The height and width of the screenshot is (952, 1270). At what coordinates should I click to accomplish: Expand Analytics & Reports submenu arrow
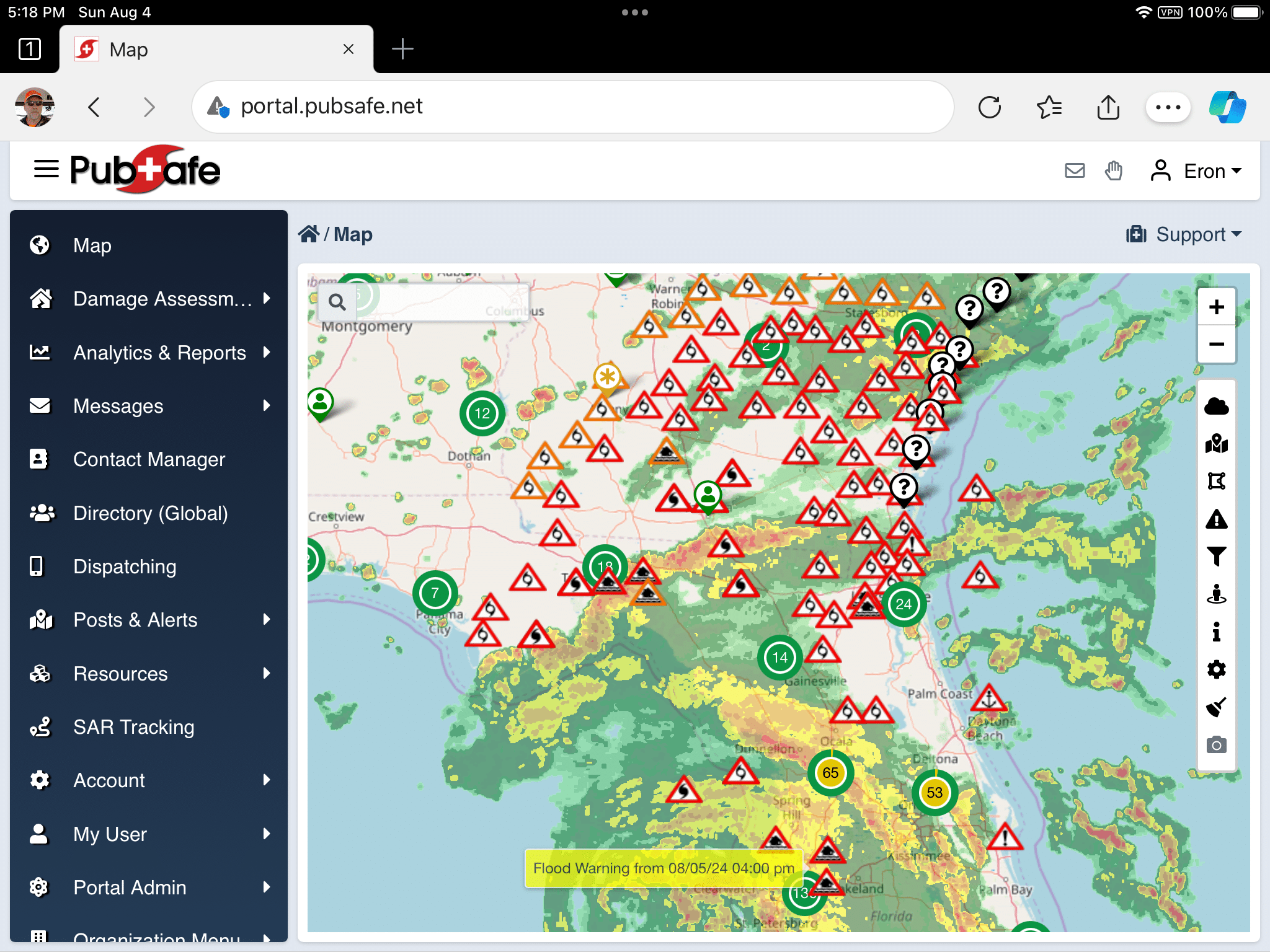267,352
